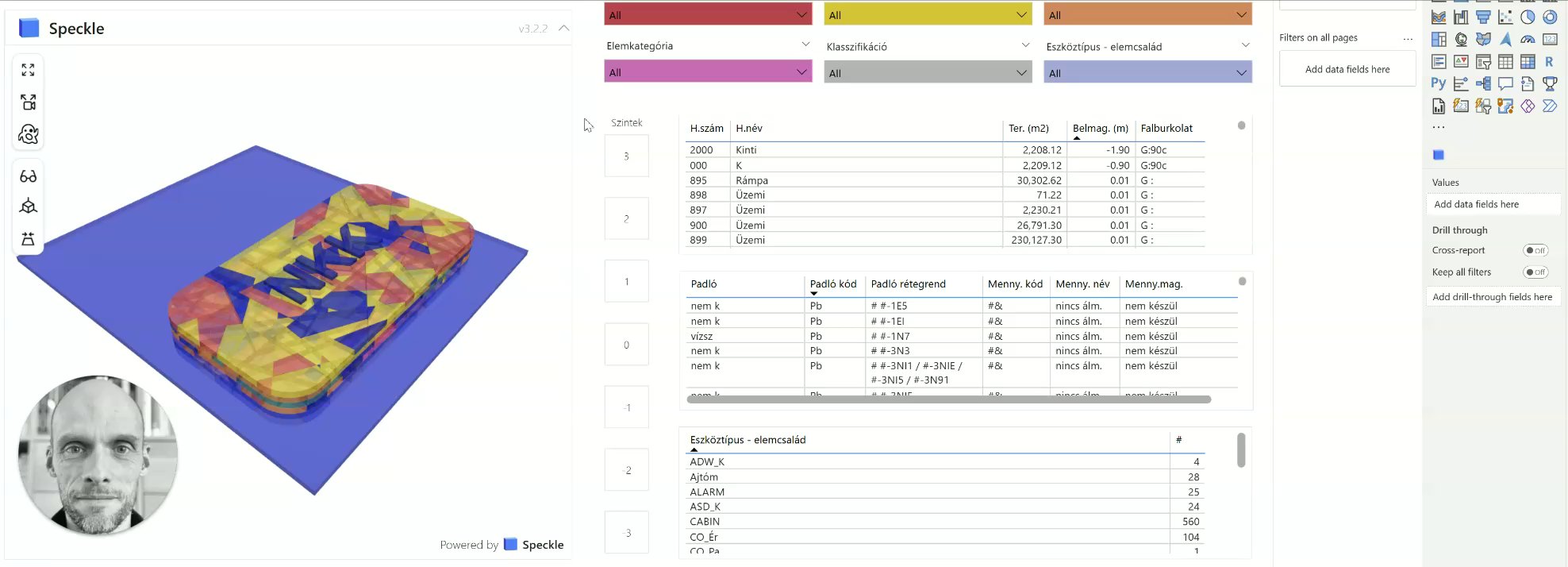Image resolution: width=1568 pixels, height=567 pixels.
Task: Click the perspective camera icon in Speckle toolbar
Action: pos(29,238)
